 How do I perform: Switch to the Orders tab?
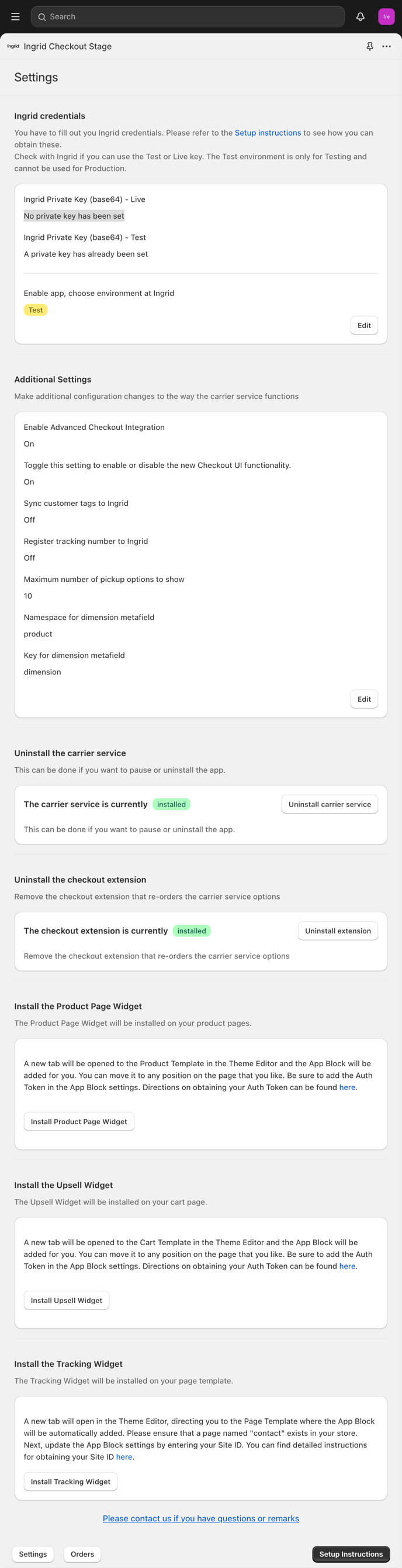coord(82,1554)
